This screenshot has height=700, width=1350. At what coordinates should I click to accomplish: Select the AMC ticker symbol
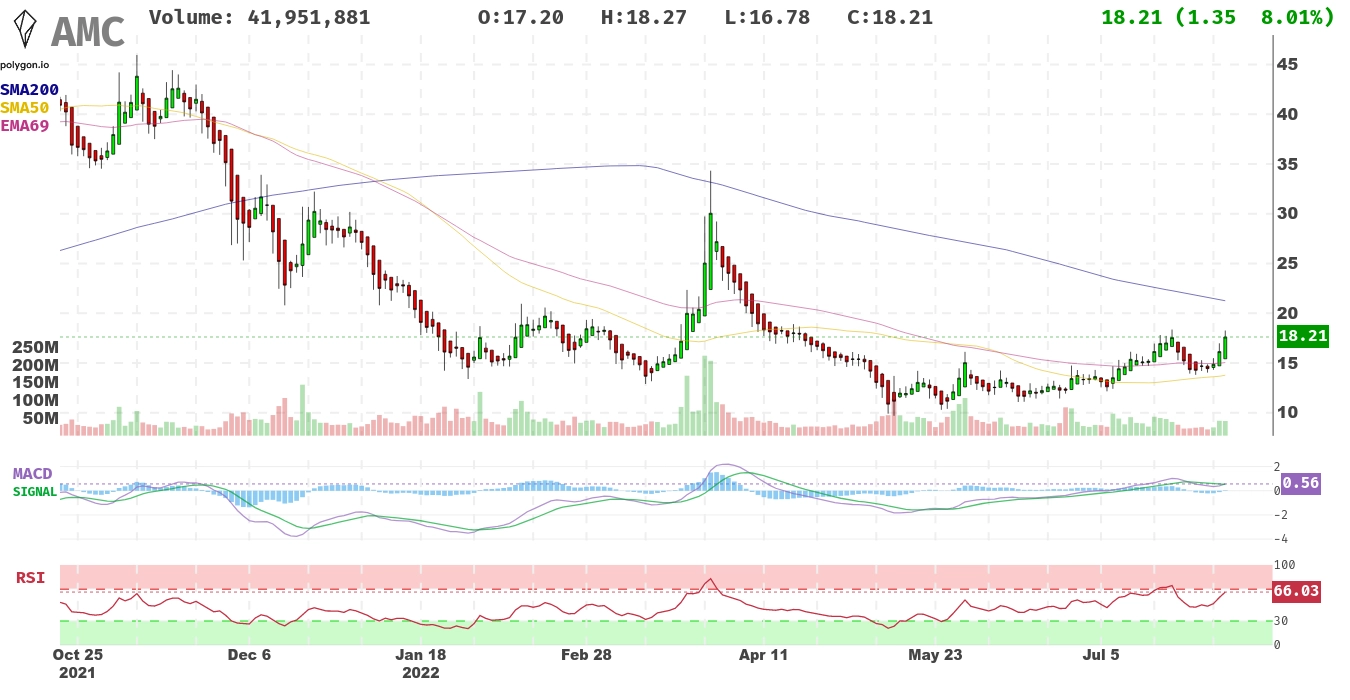88,32
